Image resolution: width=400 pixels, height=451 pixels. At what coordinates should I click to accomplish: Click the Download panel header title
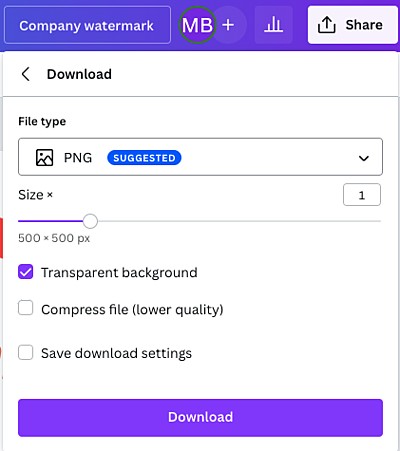pyautogui.click(x=79, y=74)
